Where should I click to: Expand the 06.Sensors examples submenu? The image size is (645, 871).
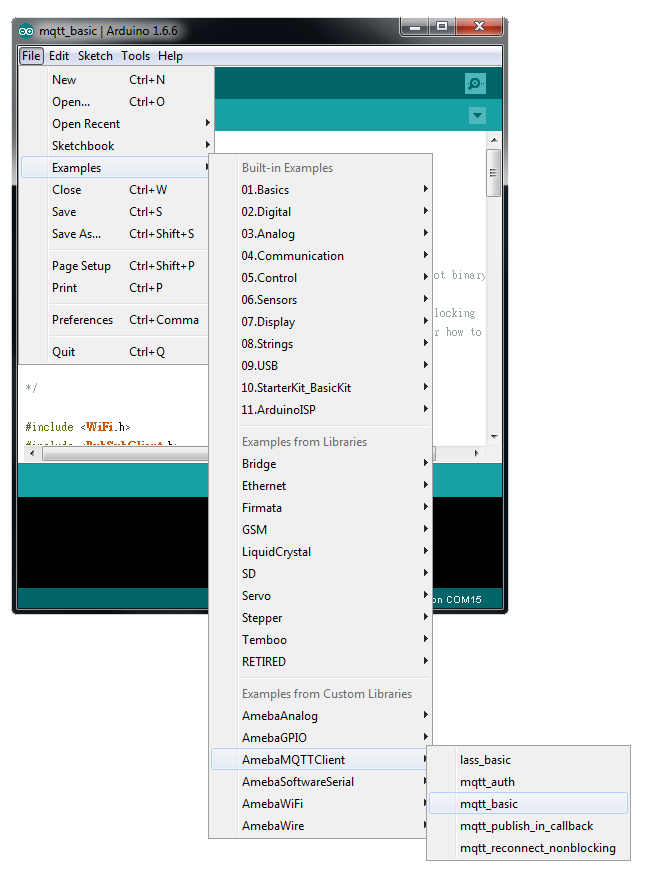(321, 300)
